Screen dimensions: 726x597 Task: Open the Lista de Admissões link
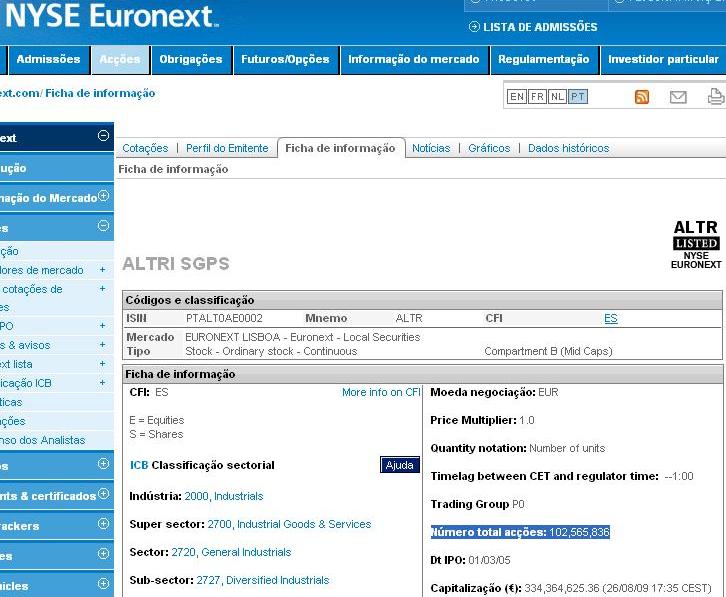coord(540,27)
